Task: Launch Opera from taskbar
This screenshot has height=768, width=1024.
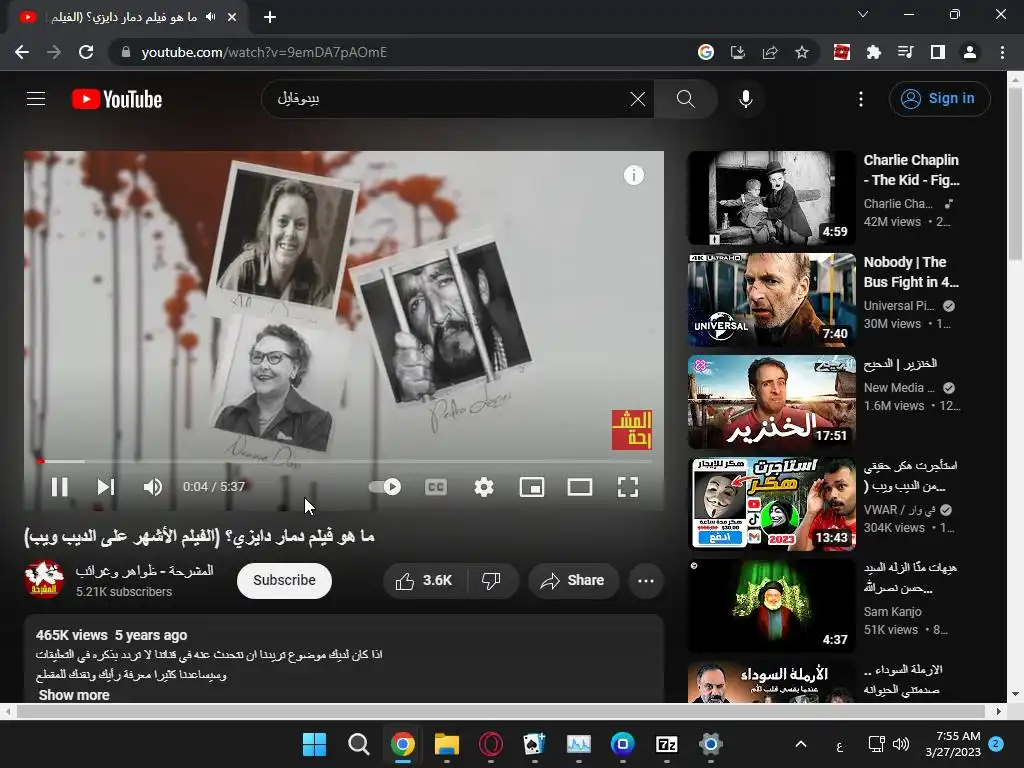Action: tap(491, 744)
